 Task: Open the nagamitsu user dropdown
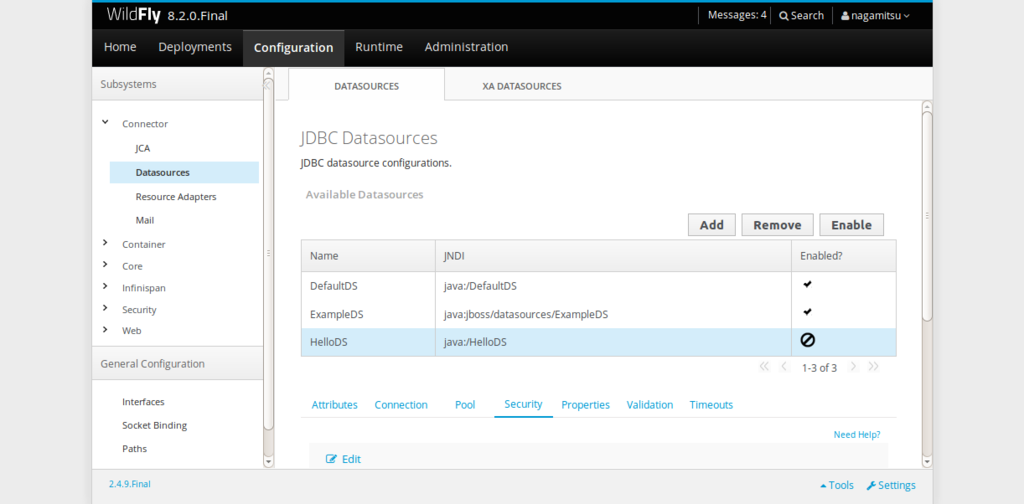(x=875, y=16)
